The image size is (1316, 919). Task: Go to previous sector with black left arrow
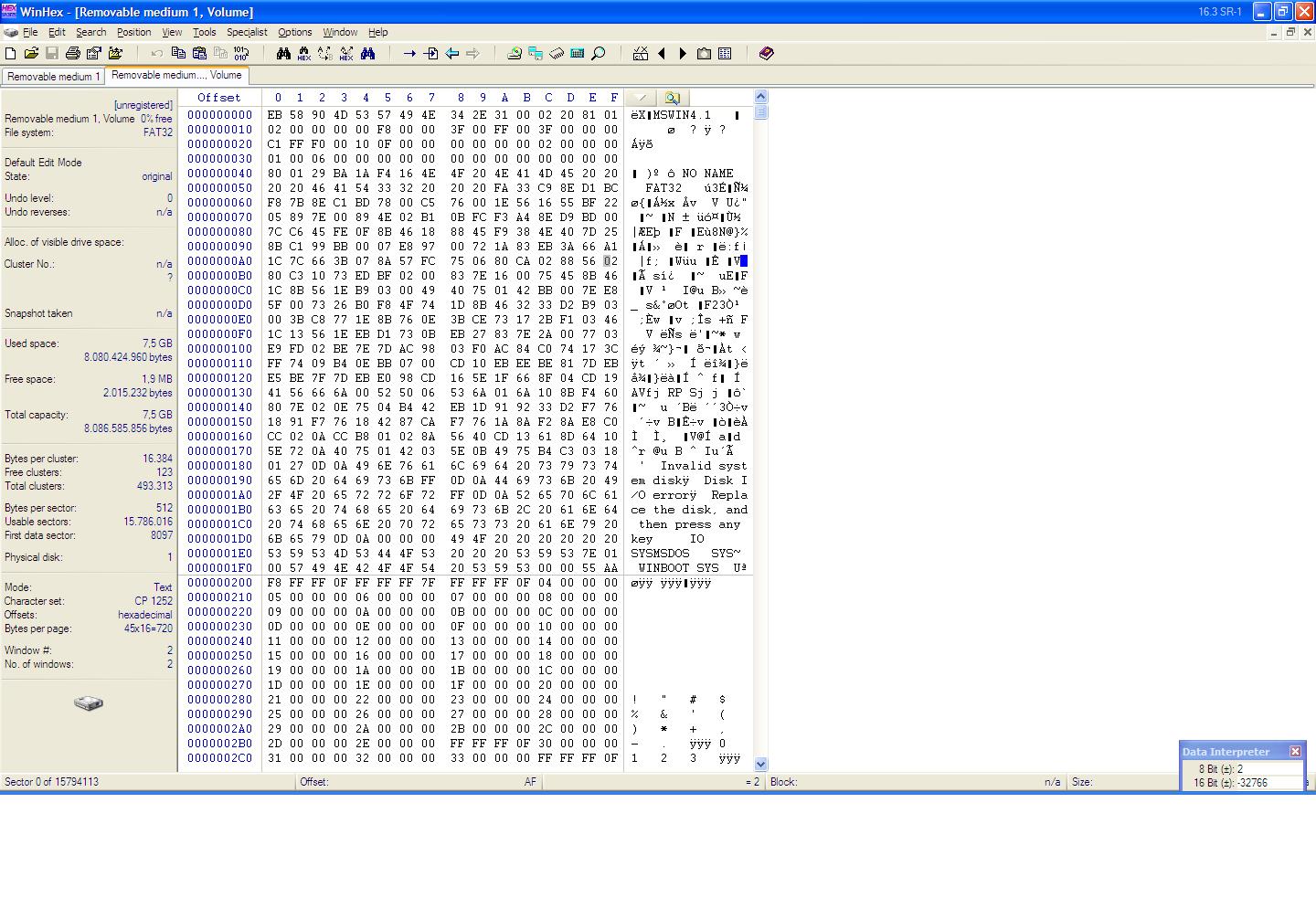pyautogui.click(x=662, y=54)
